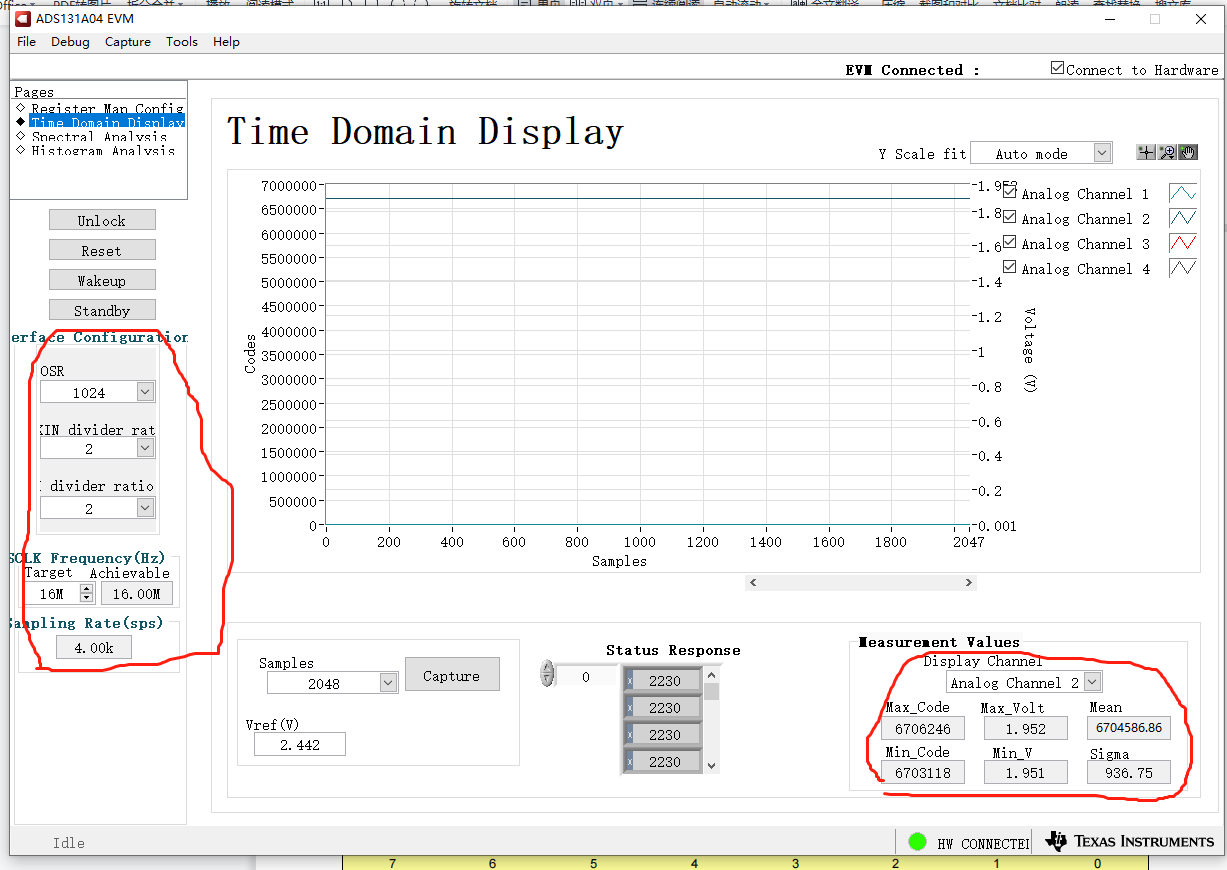The image size is (1227, 870).
Task: Open the Samples count dropdown showing 2048
Action: coord(333,683)
